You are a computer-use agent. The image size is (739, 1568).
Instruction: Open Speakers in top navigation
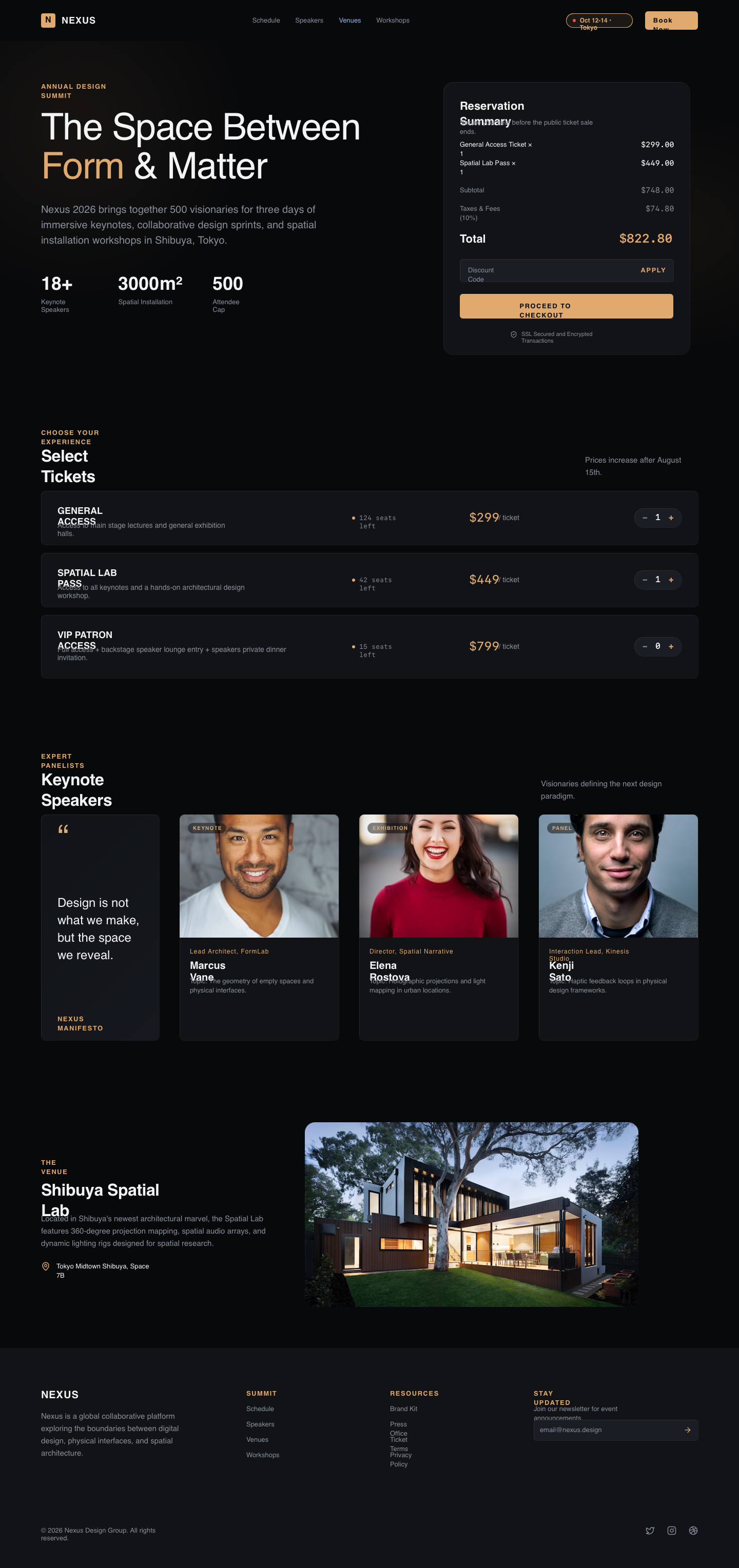(309, 21)
